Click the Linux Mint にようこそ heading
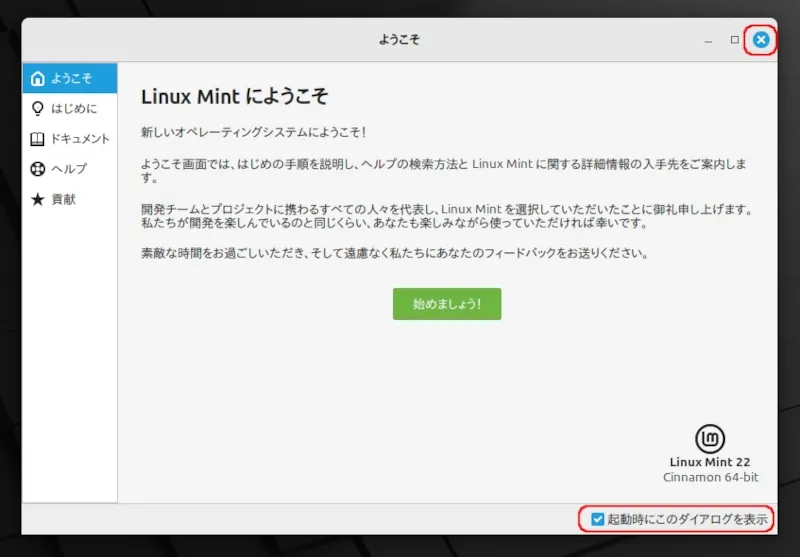Viewport: 800px width, 557px height. click(235, 97)
